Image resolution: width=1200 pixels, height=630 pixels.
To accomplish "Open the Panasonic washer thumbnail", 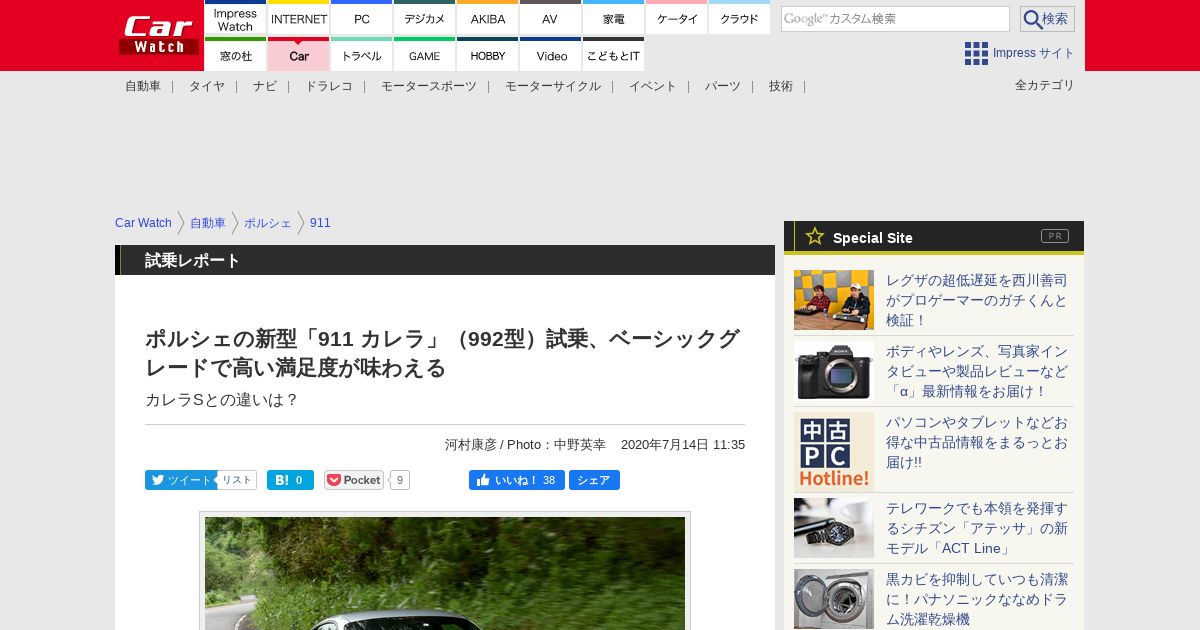I will click(x=834, y=599).
